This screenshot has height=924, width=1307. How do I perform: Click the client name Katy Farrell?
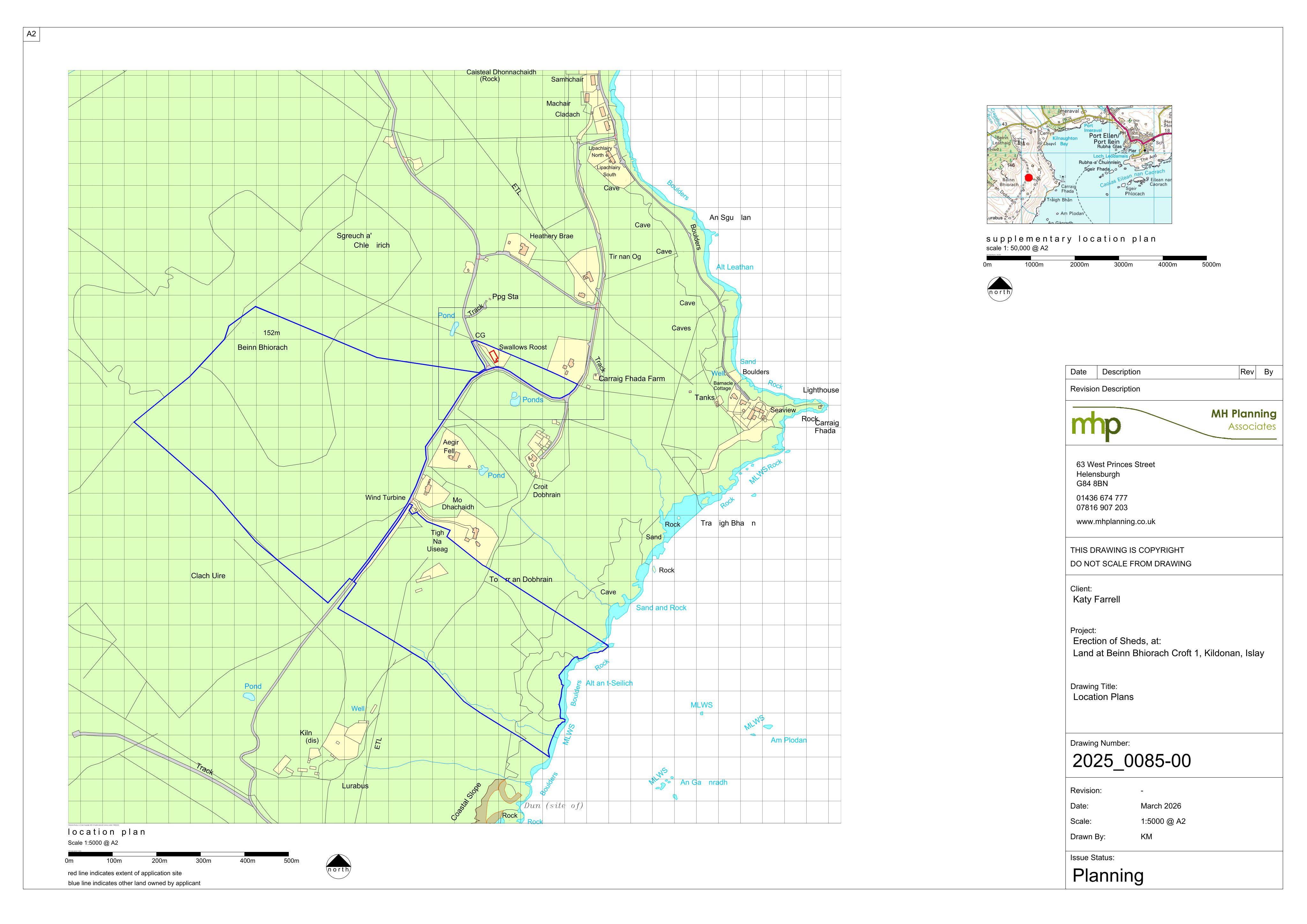(1096, 599)
